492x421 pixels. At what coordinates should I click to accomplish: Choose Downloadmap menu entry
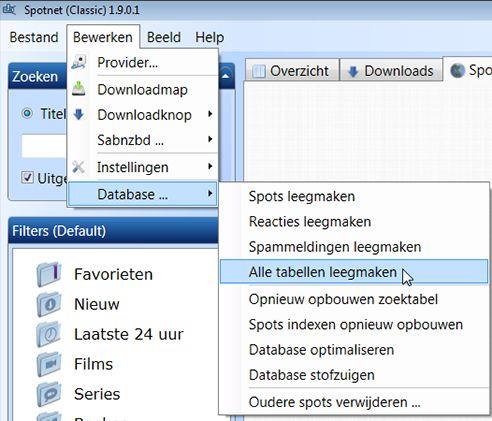(x=143, y=89)
